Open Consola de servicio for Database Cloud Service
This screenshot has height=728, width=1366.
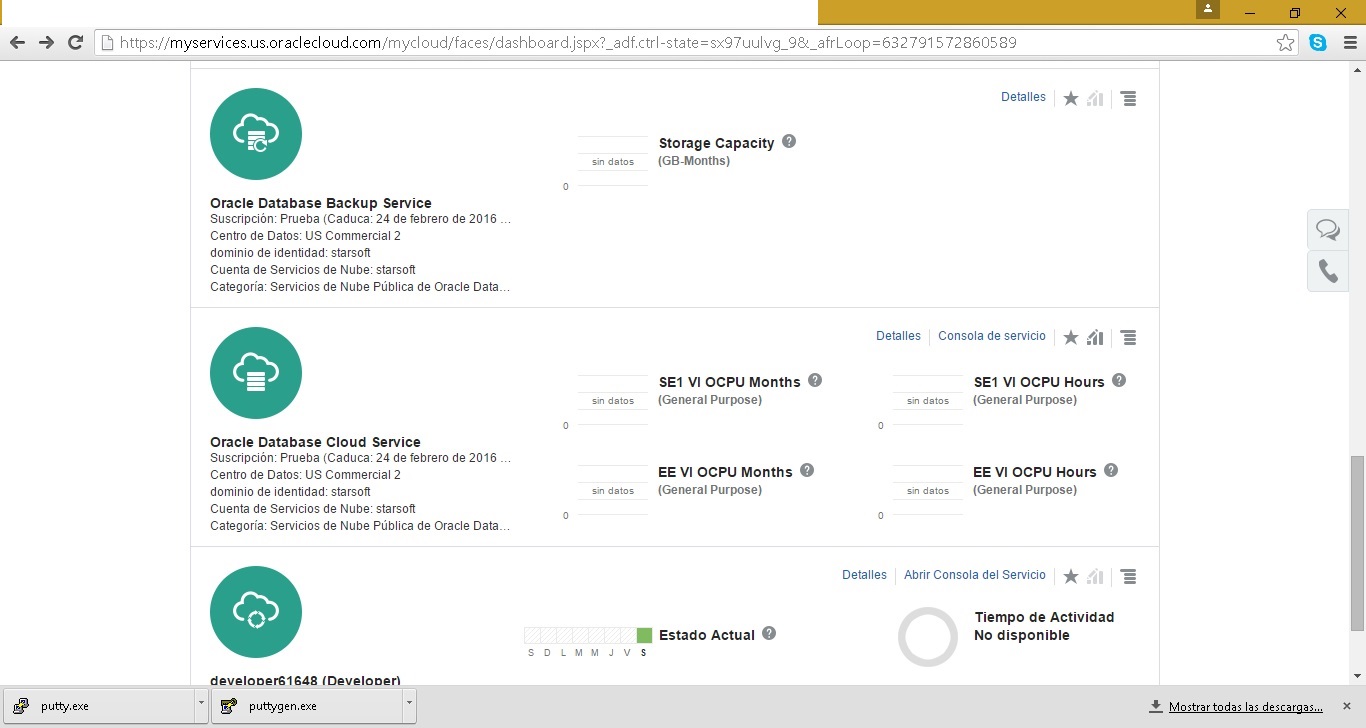tap(991, 336)
